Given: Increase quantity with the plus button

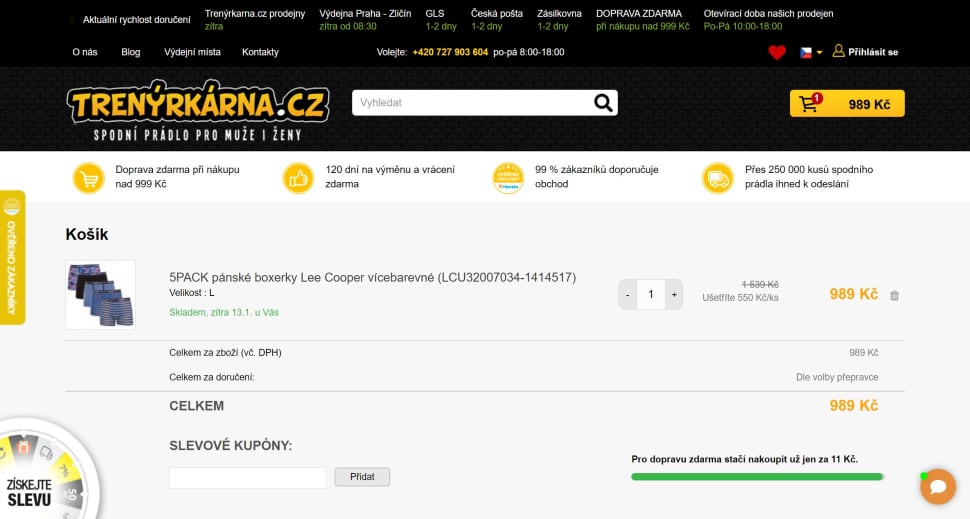Looking at the screenshot, I should (674, 294).
